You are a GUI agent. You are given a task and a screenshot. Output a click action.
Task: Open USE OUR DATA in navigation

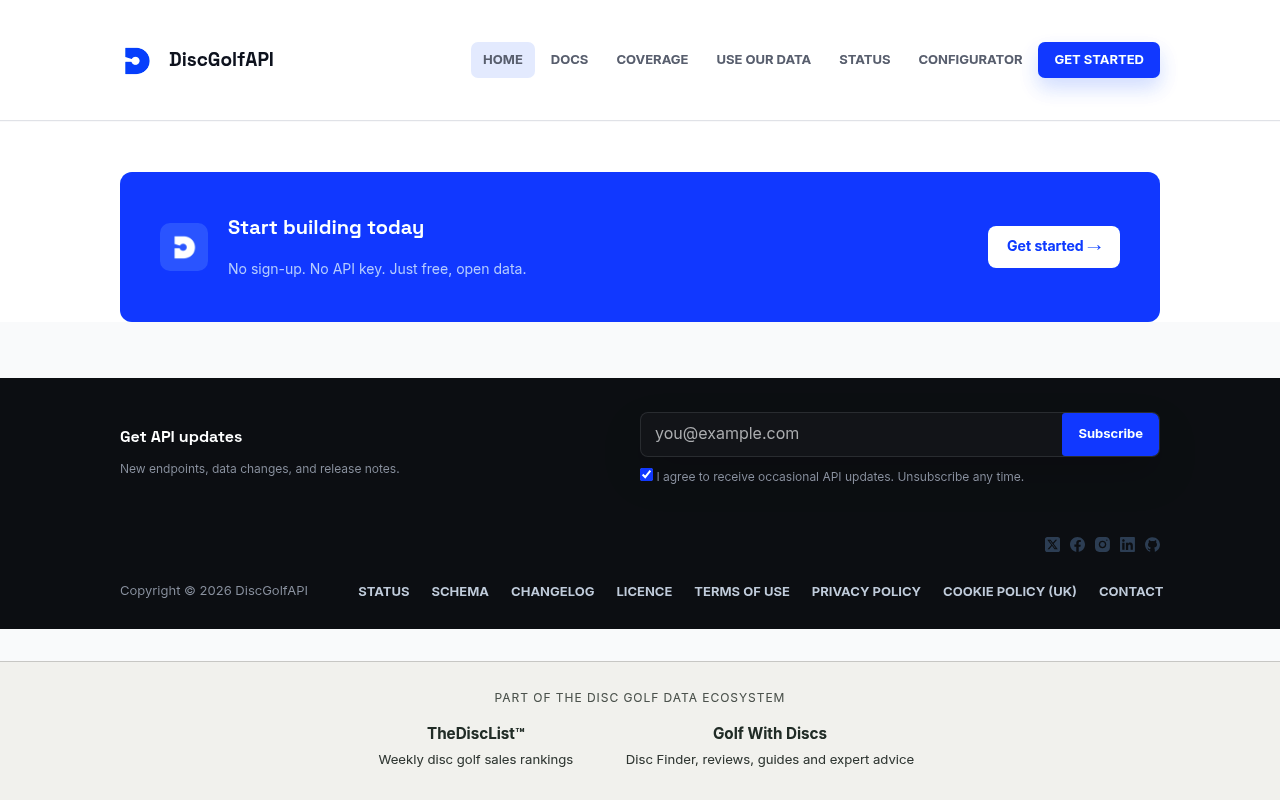tap(764, 60)
